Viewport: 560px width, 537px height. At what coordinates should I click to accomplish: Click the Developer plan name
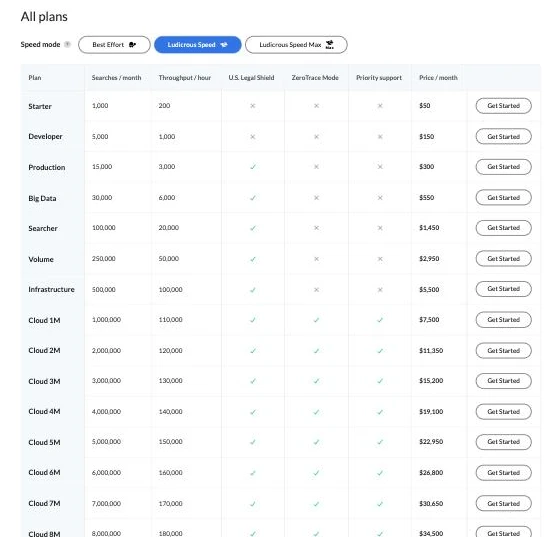click(x=45, y=136)
